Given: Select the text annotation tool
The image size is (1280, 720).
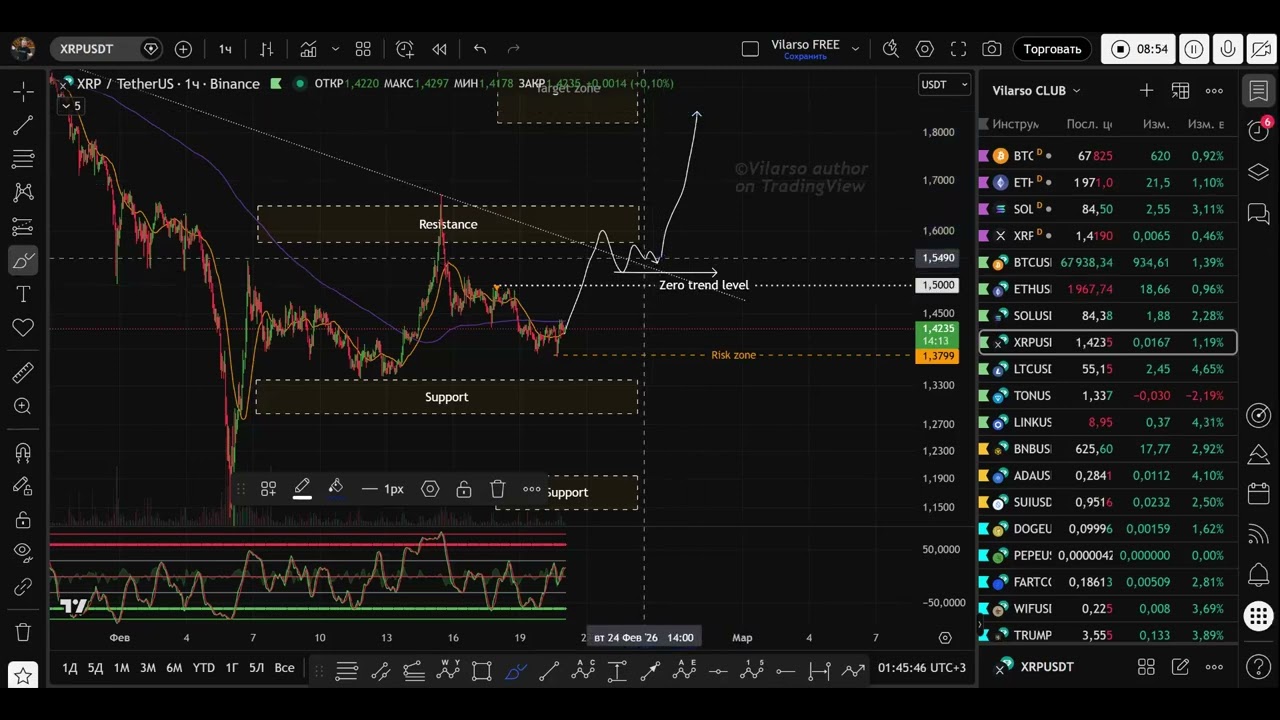Looking at the screenshot, I should [23, 294].
